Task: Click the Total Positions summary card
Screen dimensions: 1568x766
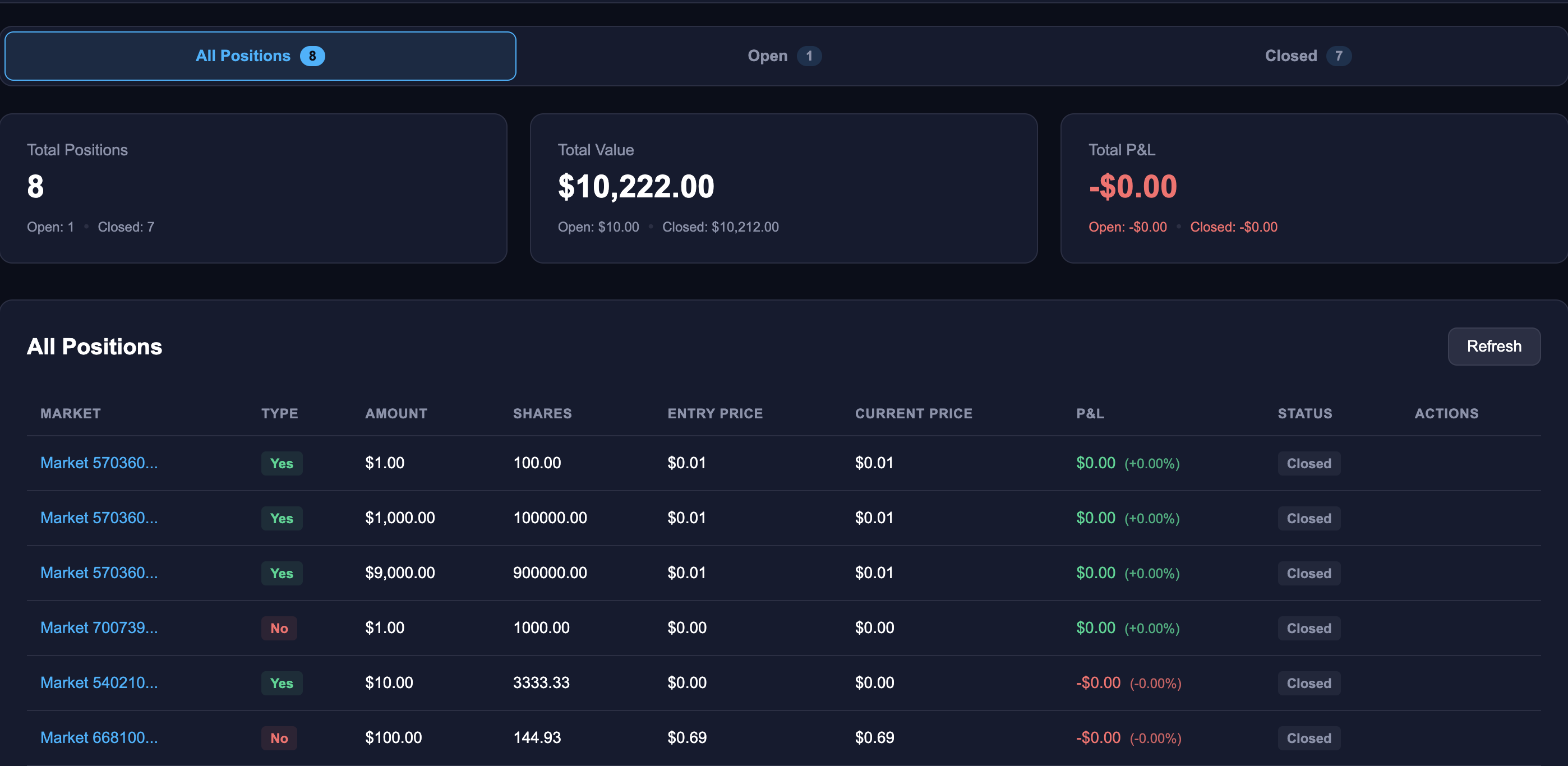Action: [253, 188]
